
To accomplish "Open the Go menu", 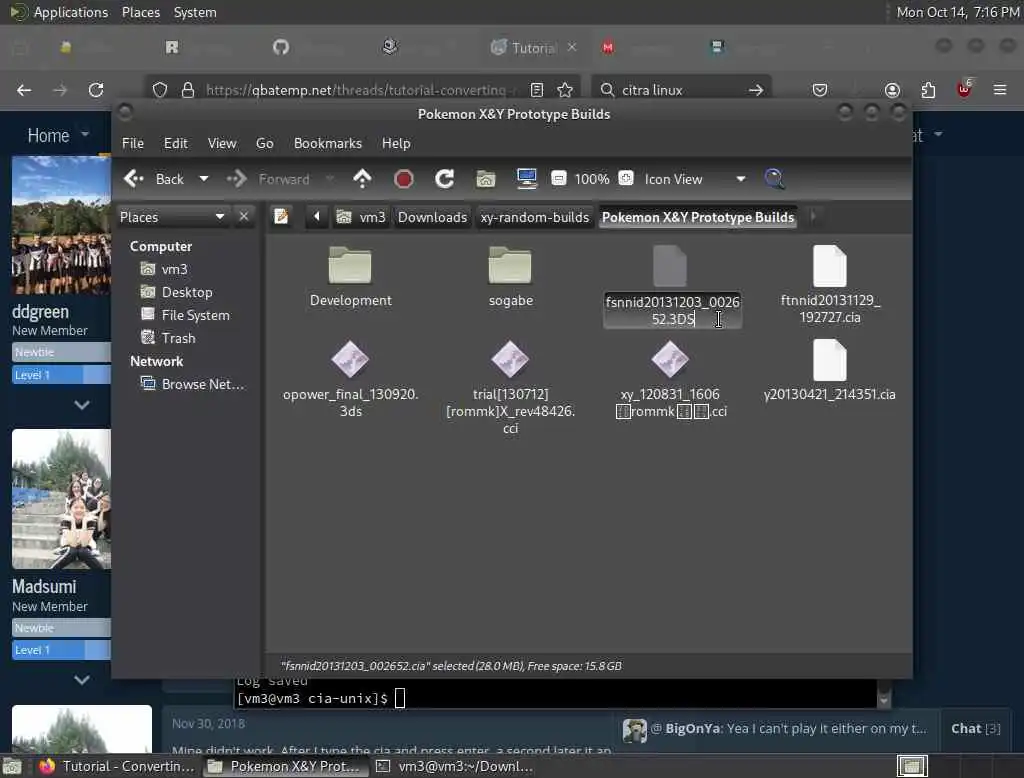I will tap(264, 143).
